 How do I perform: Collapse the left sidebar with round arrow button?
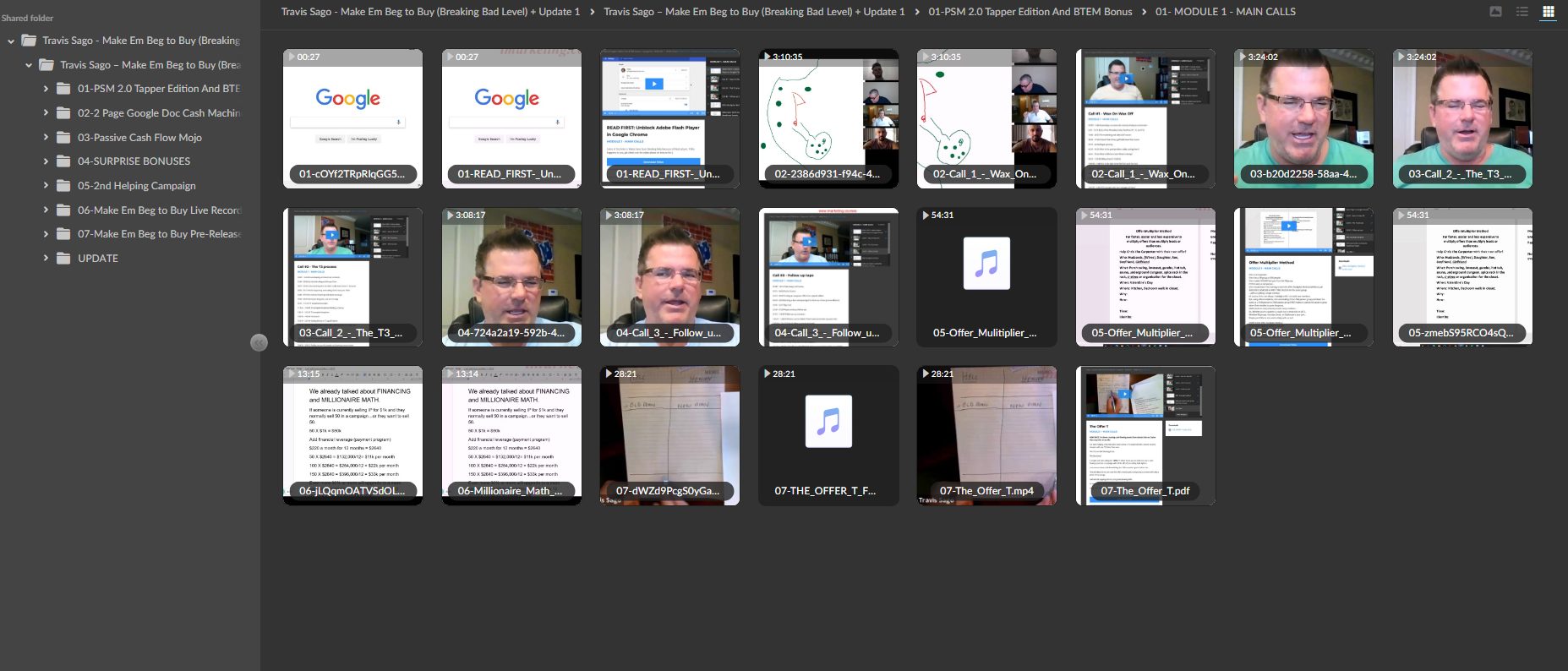coord(259,342)
